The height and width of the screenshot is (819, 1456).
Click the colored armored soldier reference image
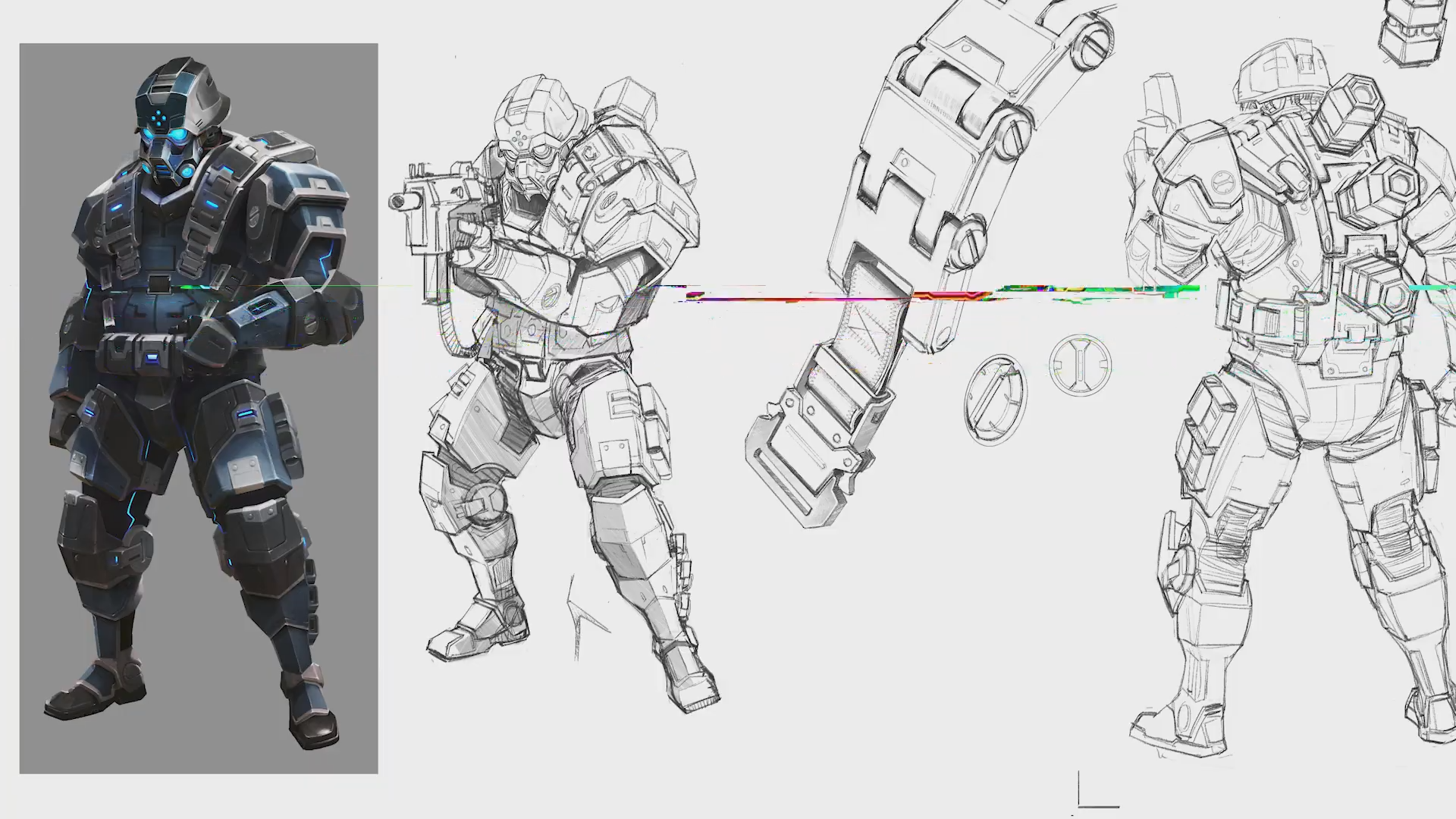(x=199, y=408)
